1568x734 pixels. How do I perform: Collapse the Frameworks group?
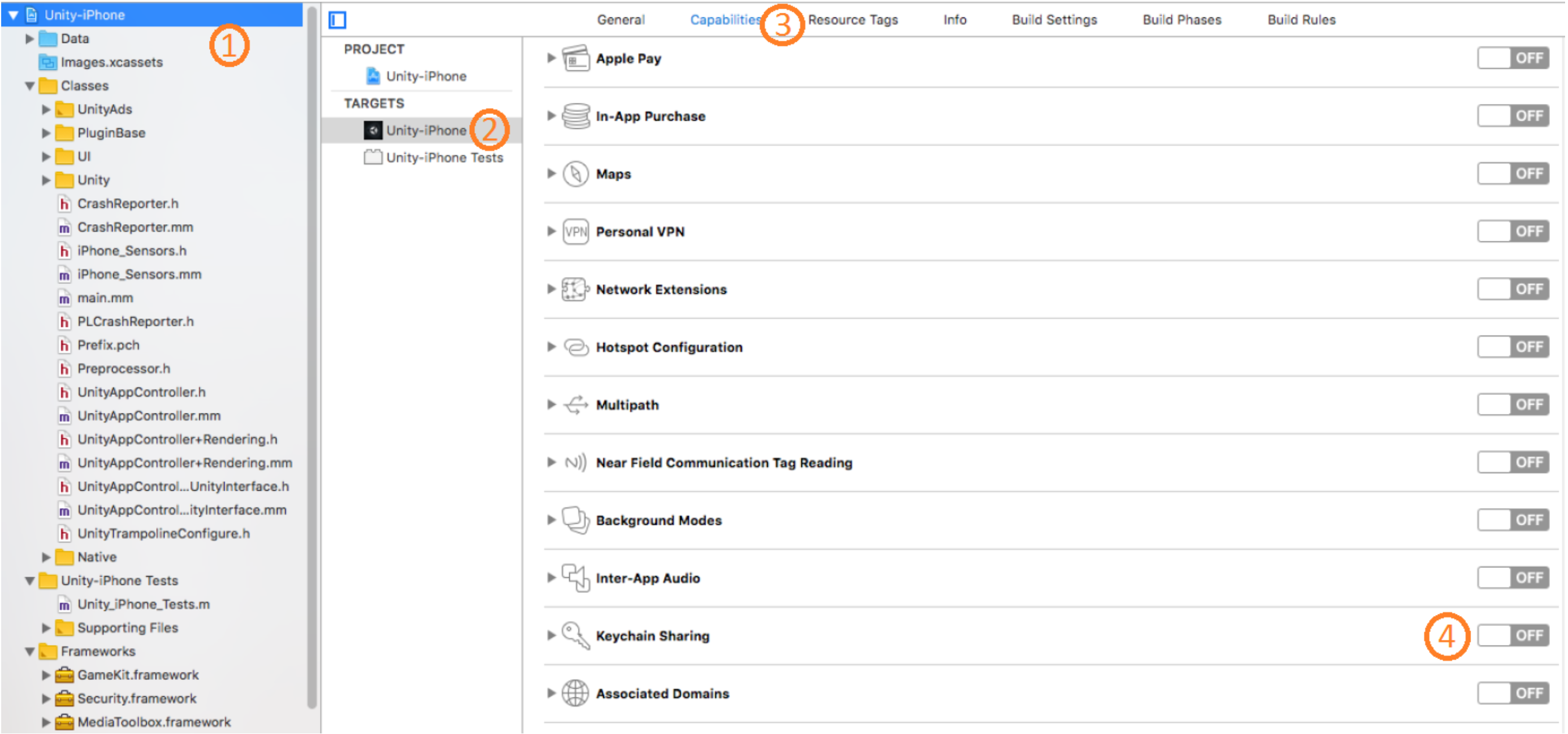click(x=29, y=652)
